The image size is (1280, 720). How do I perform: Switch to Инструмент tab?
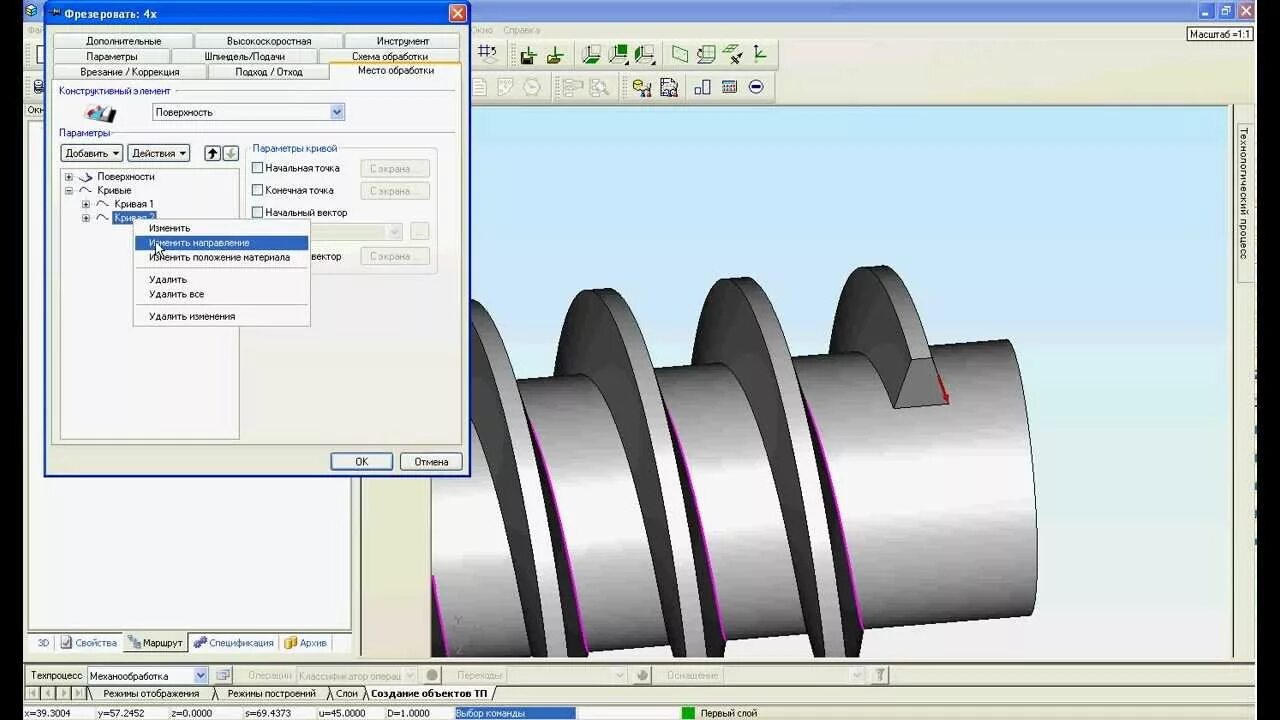(x=403, y=41)
